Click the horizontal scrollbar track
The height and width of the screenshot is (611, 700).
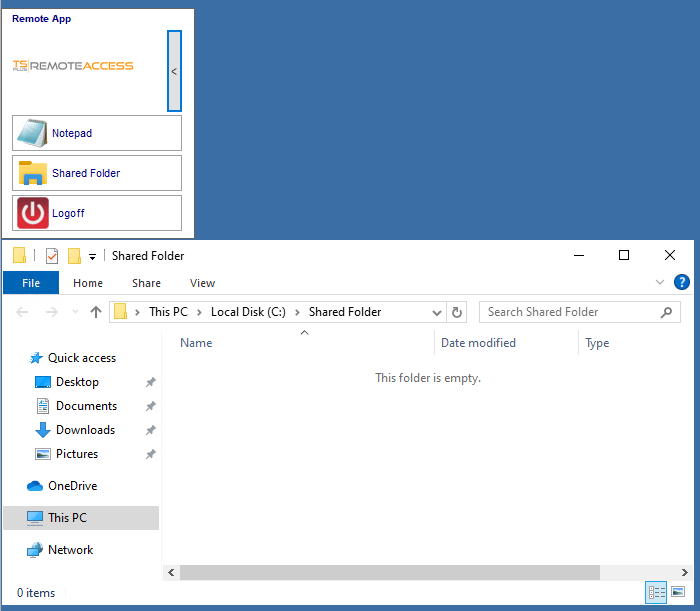640,573
